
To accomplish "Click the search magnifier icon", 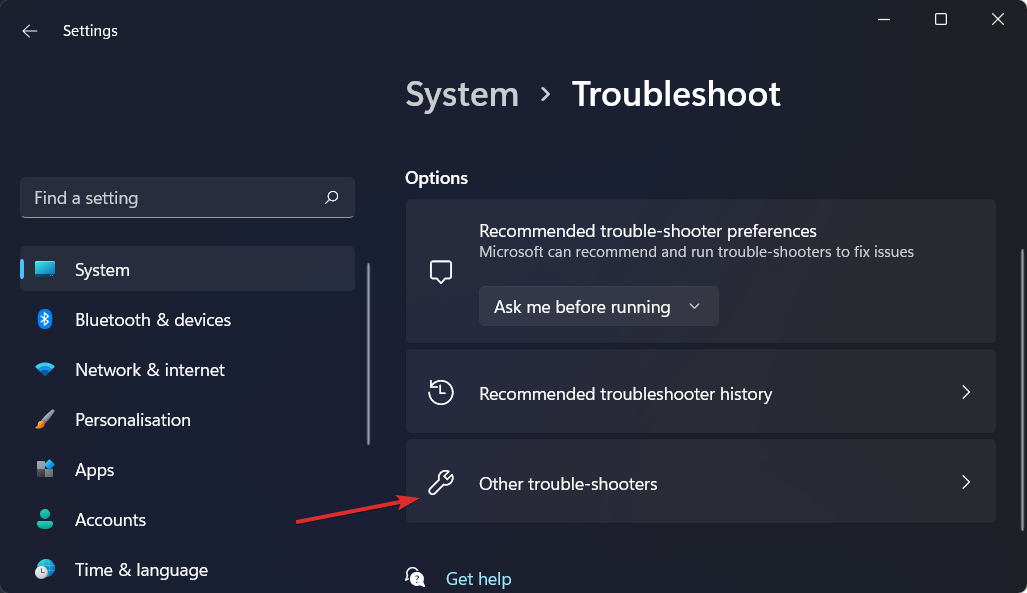I will [x=331, y=198].
